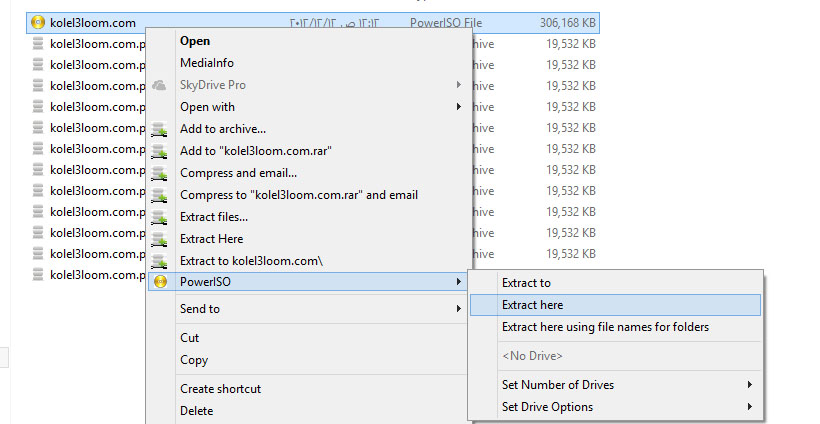The width and height of the screenshot is (820, 424).
Task: Click the WinRAR icon beside Add to archive...
Action: 159,129
